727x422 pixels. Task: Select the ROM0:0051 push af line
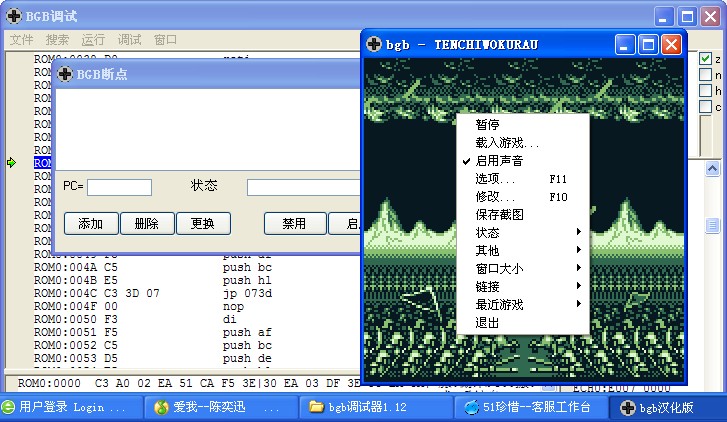153,332
